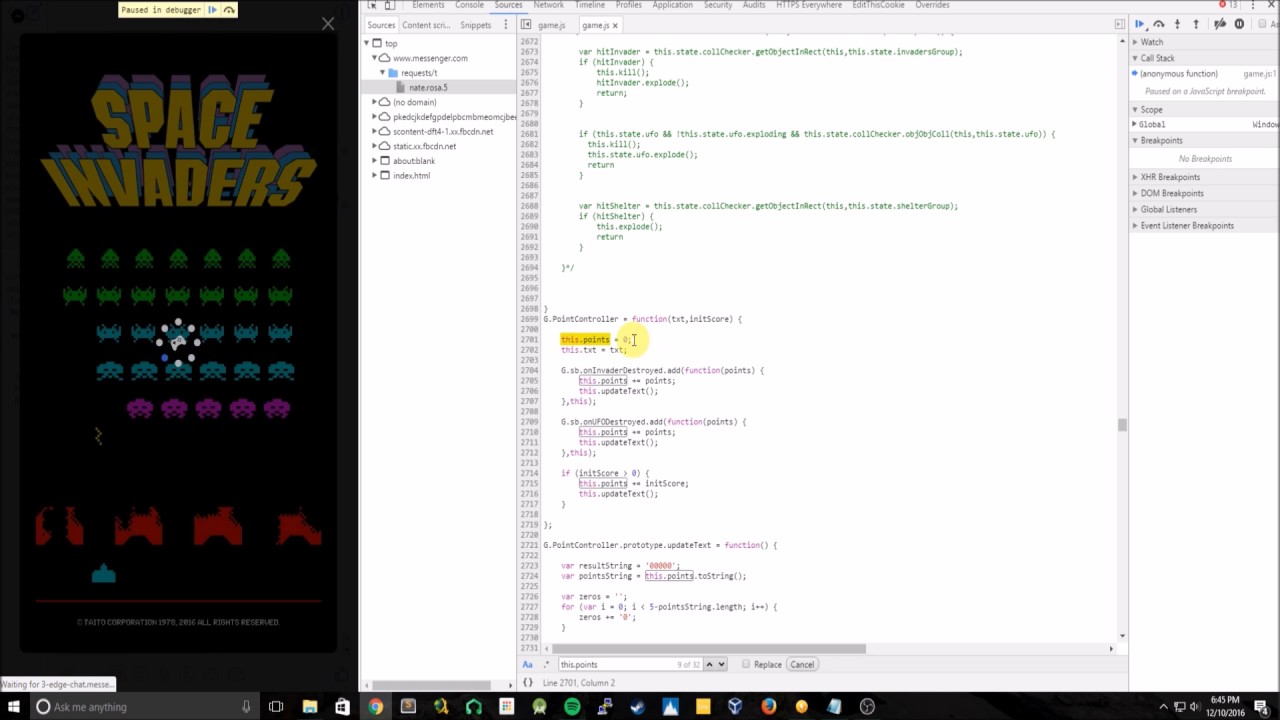Viewport: 1280px width, 720px height.
Task: Switch to the Timeline tab
Action: pos(590,5)
